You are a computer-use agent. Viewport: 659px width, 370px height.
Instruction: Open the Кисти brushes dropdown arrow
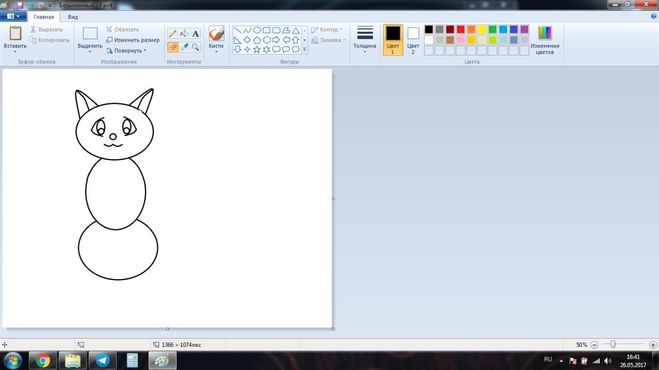click(216, 52)
